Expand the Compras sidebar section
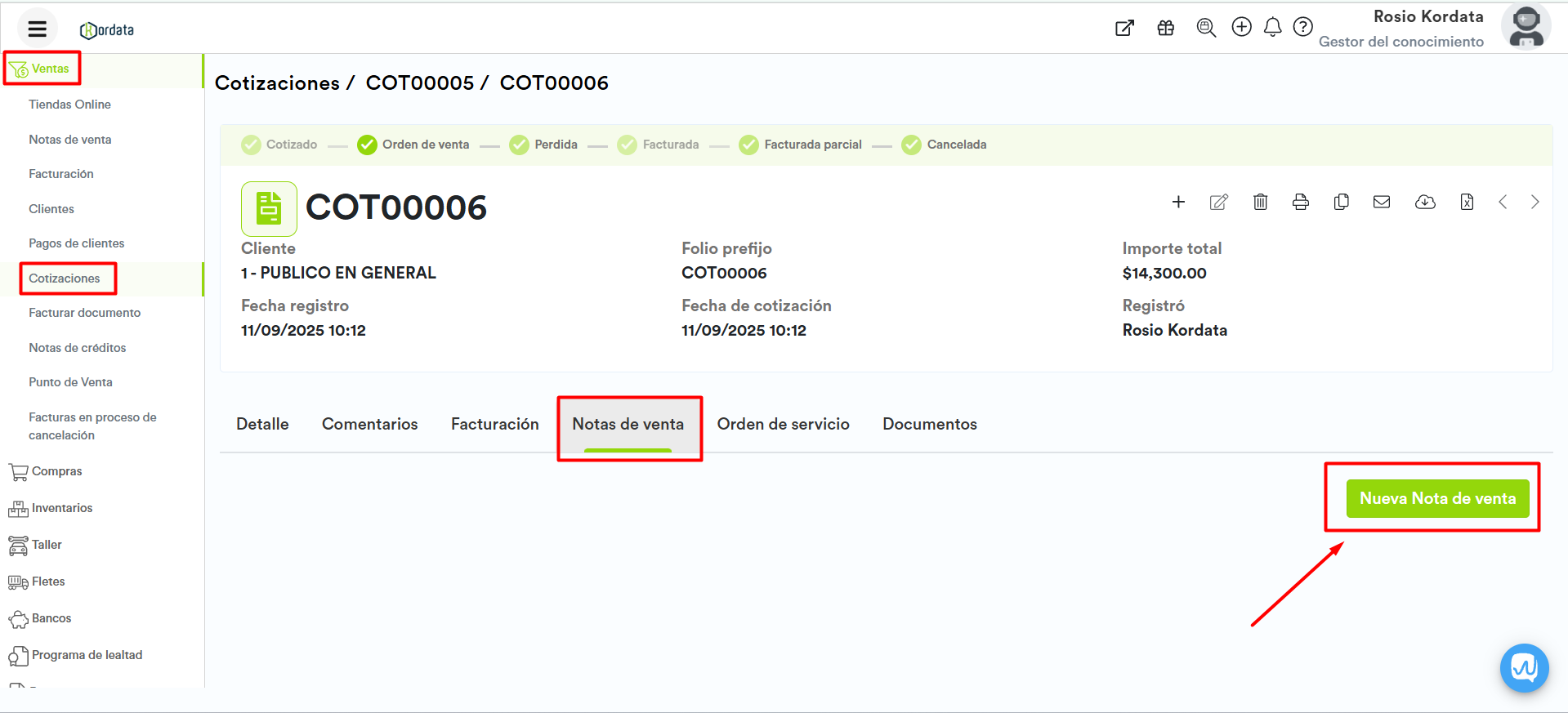Screen dimensions: 1568x713 [56, 471]
